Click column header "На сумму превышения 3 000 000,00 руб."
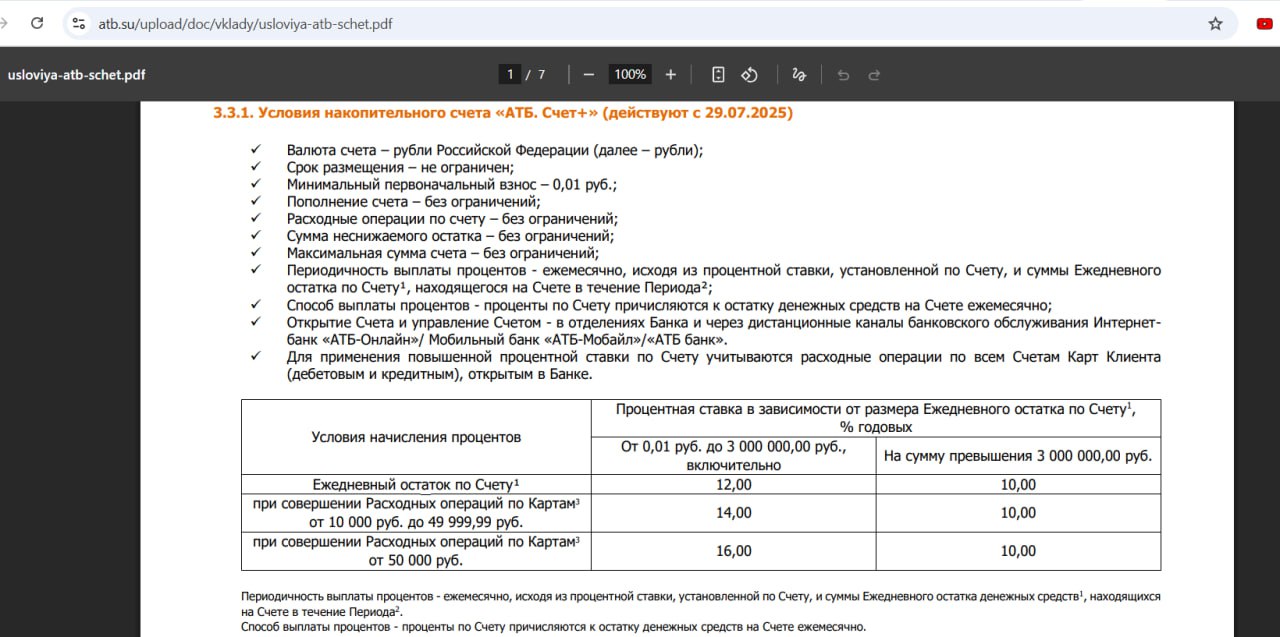The height and width of the screenshot is (637, 1280). pyautogui.click(x=1018, y=456)
